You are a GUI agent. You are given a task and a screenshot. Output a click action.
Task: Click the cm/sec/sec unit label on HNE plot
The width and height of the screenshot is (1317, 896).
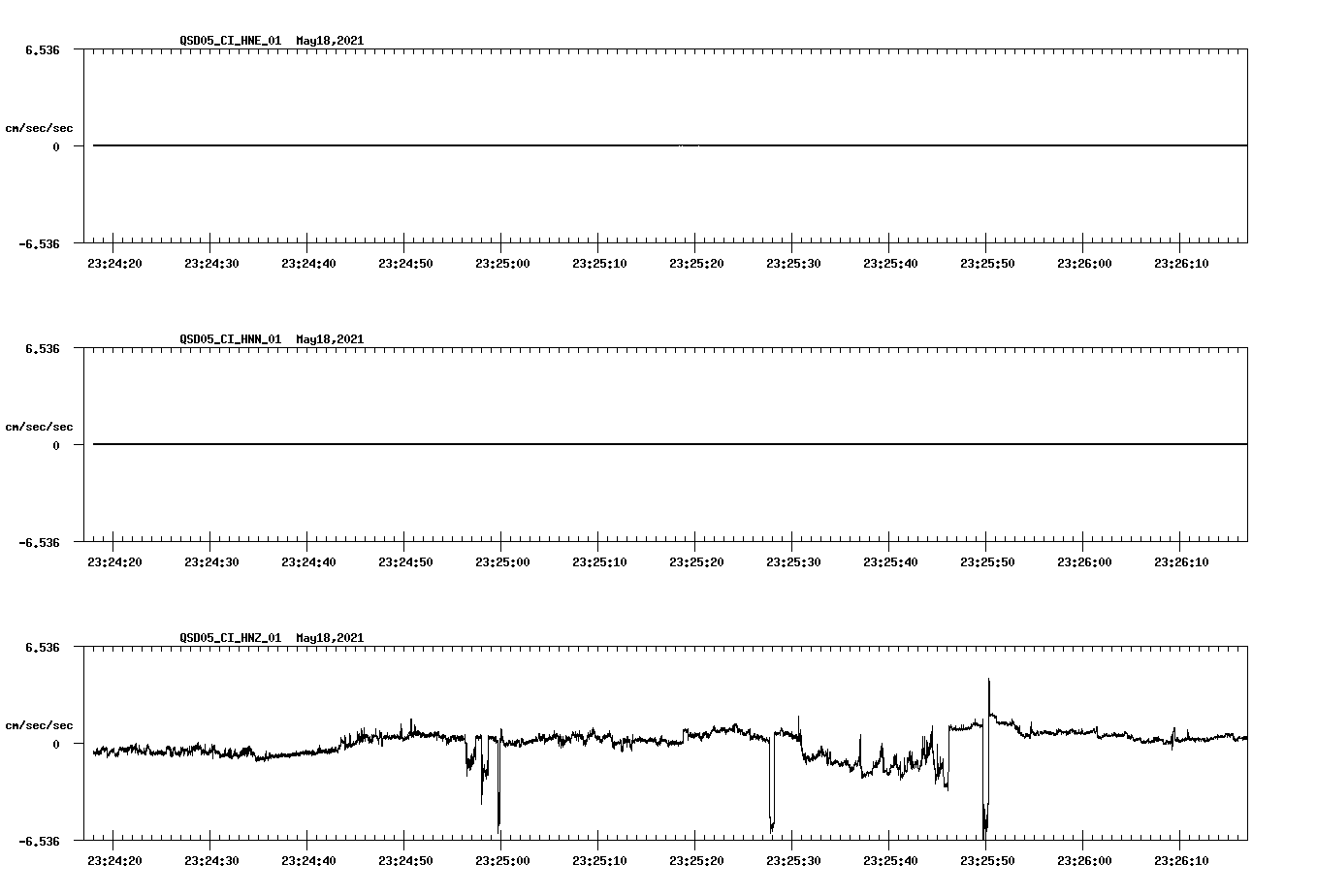pyautogui.click(x=39, y=127)
